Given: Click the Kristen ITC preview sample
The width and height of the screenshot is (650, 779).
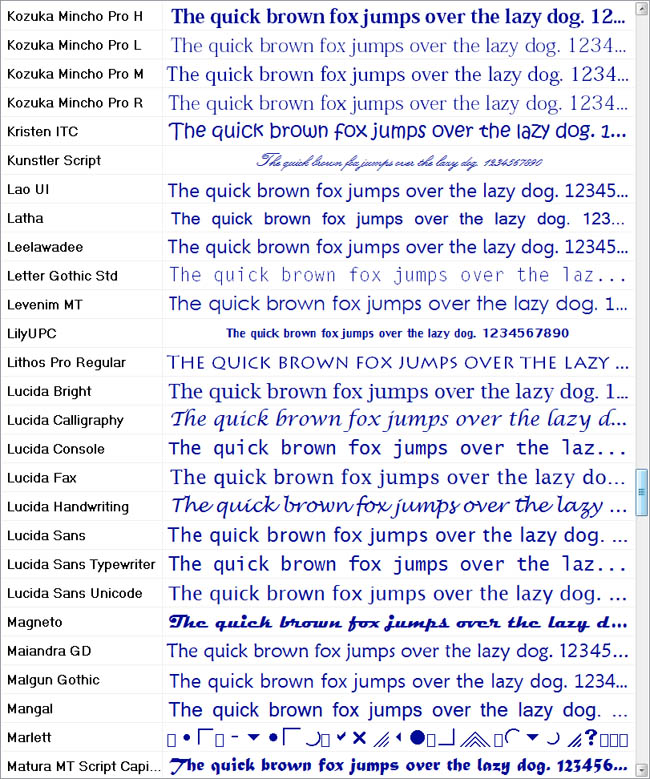Looking at the screenshot, I should tap(398, 132).
